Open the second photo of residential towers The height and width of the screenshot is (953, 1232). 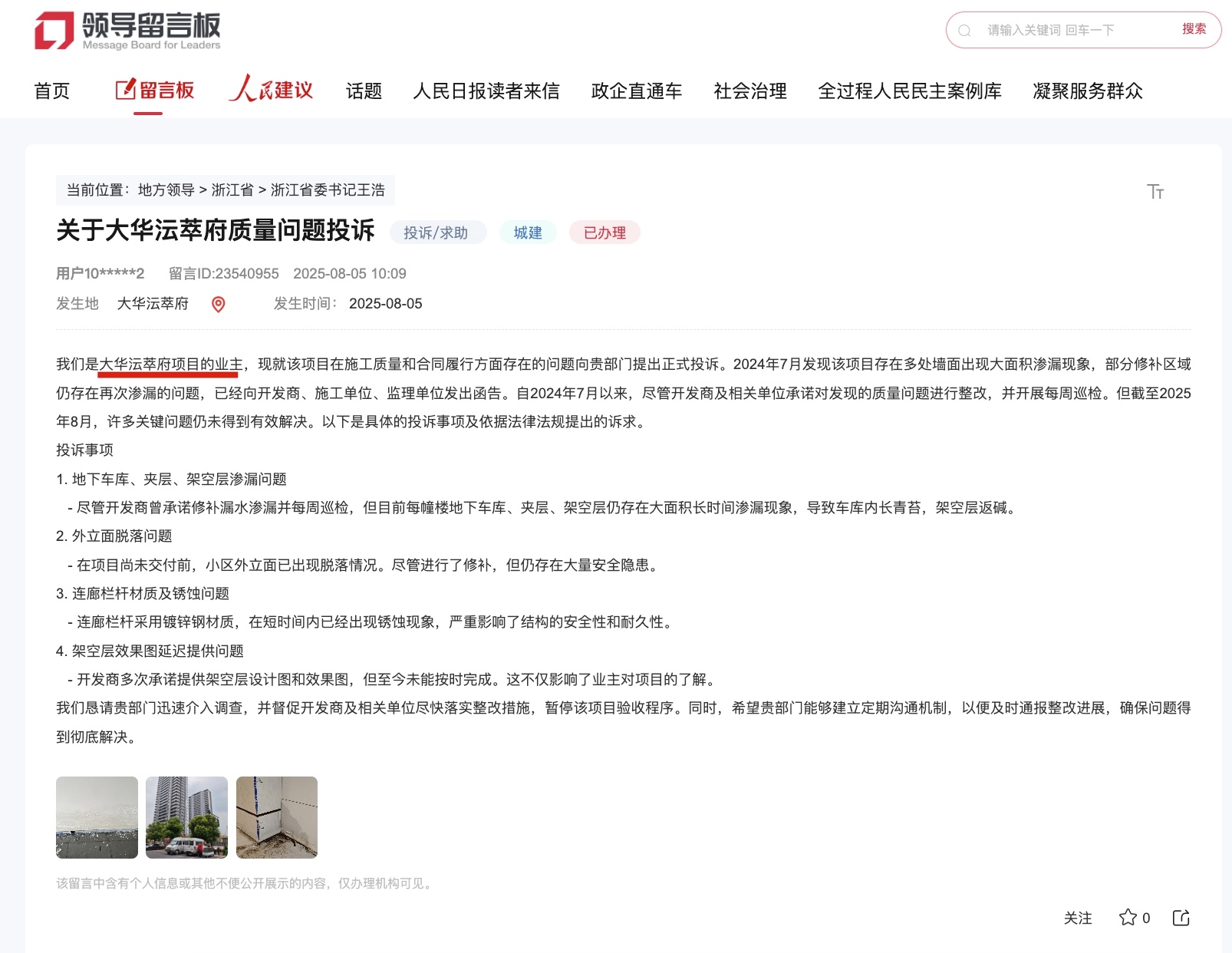186,817
